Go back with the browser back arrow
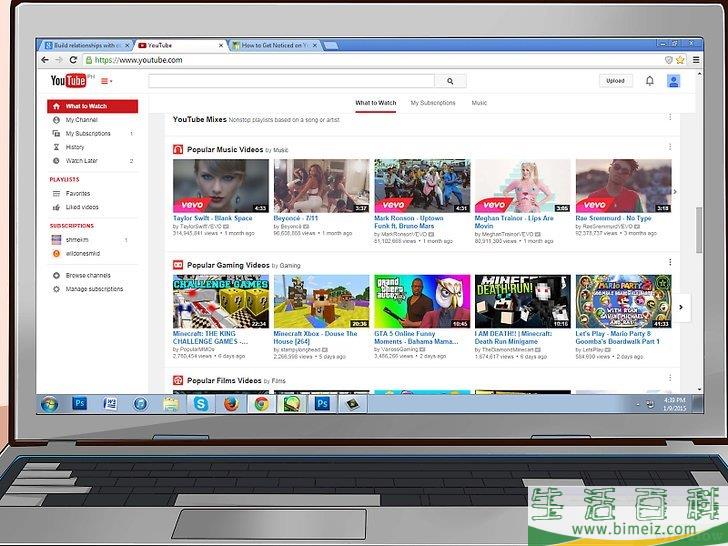This screenshot has height=546, width=728. coord(45,60)
